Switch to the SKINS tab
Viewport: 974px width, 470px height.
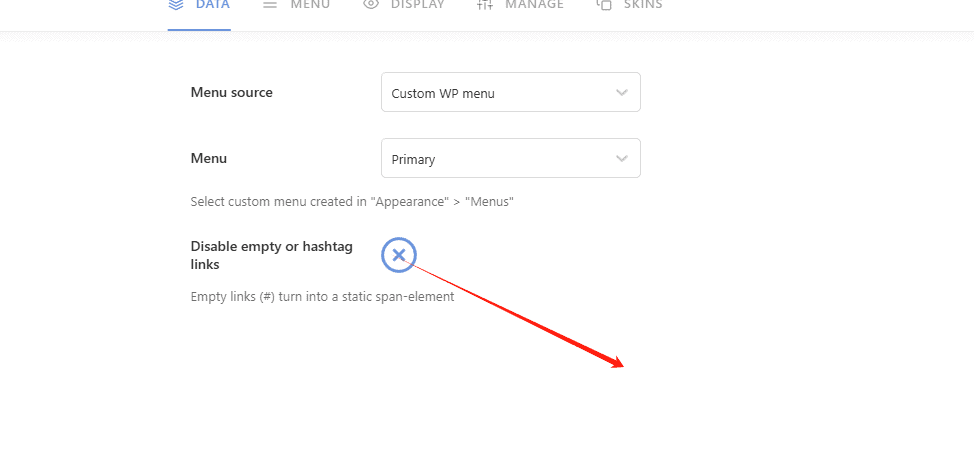642,5
